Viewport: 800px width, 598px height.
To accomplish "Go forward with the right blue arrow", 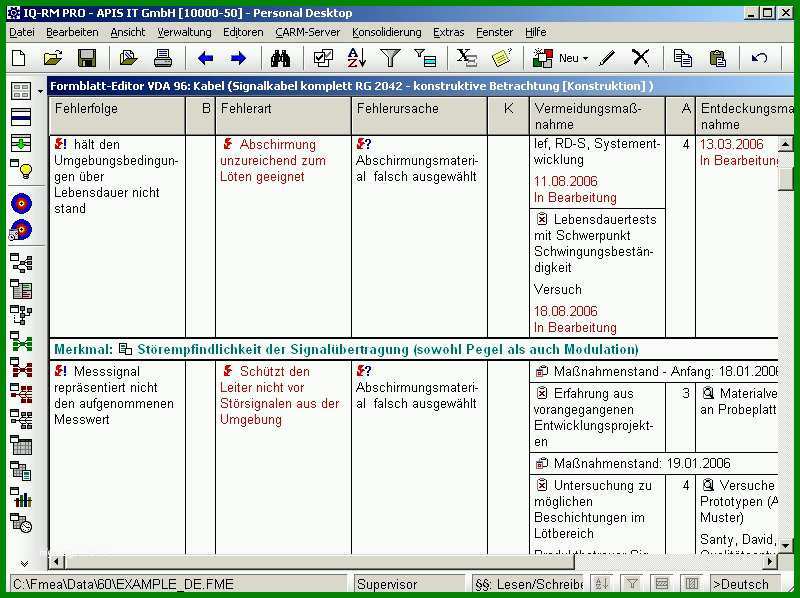I will pos(238,58).
